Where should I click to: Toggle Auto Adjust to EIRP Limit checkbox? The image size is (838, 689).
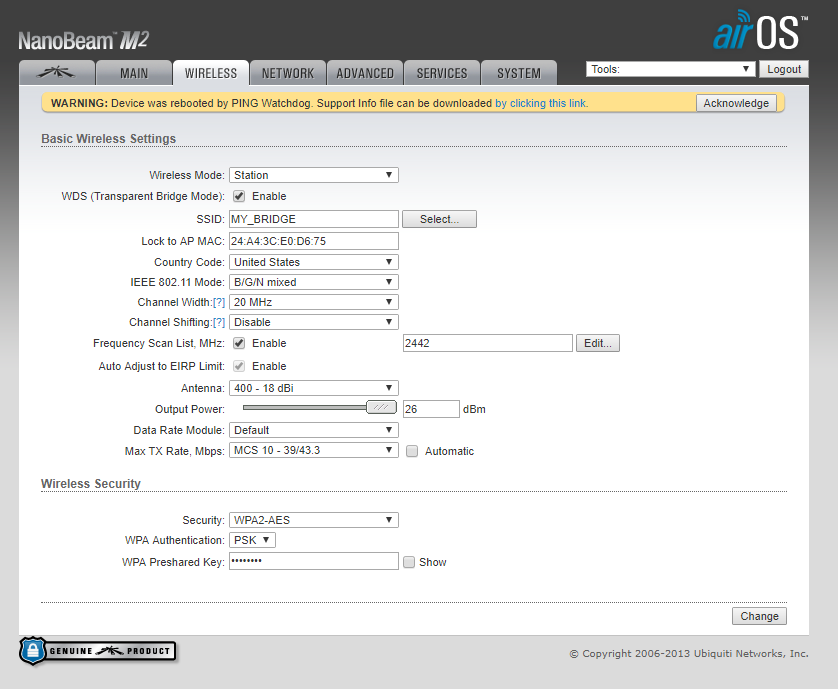[239, 366]
